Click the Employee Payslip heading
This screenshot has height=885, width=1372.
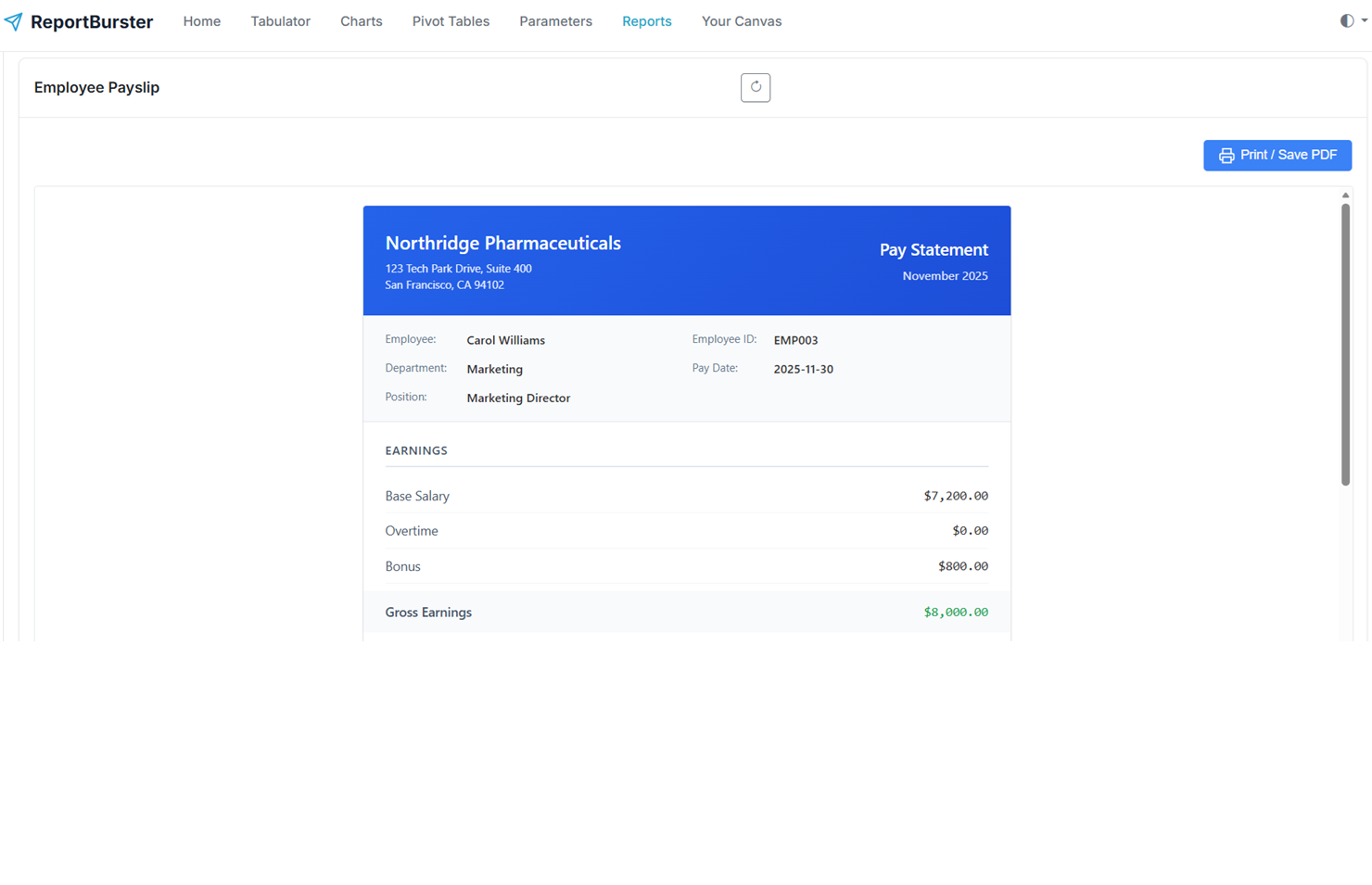(96, 87)
